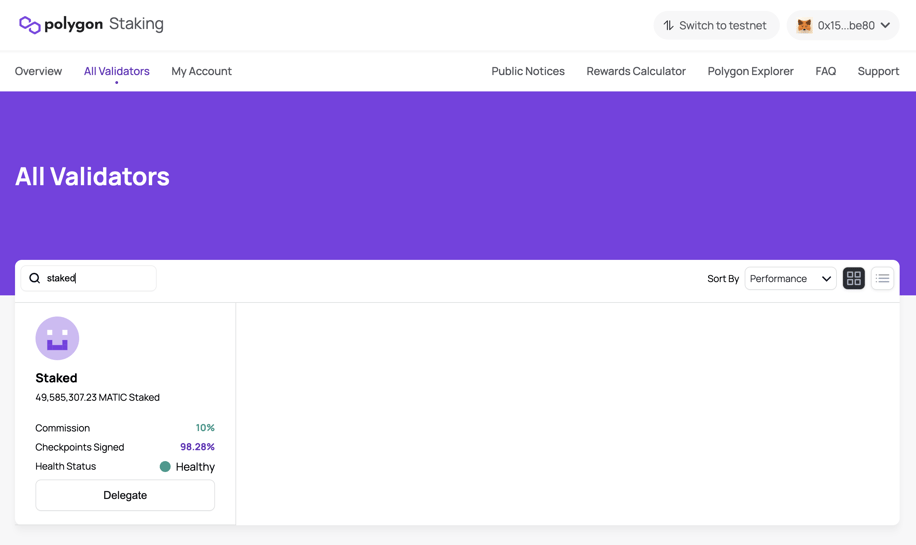
Task: Click the Sort By label
Action: click(723, 279)
